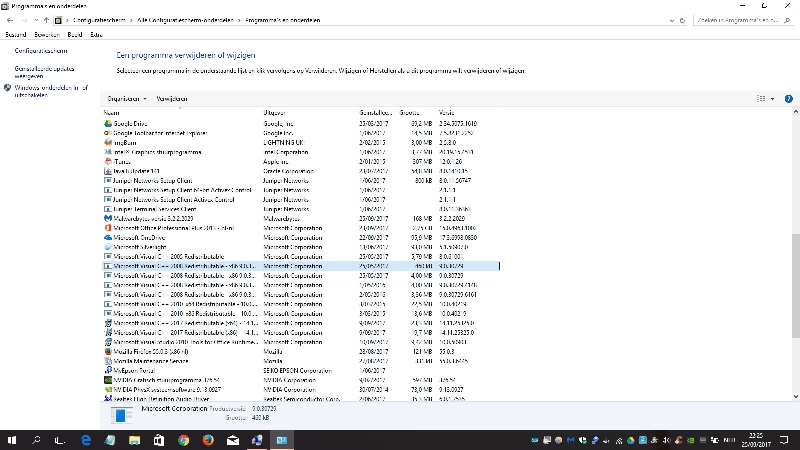Open Chrome from the Windows taskbar

[184, 440]
